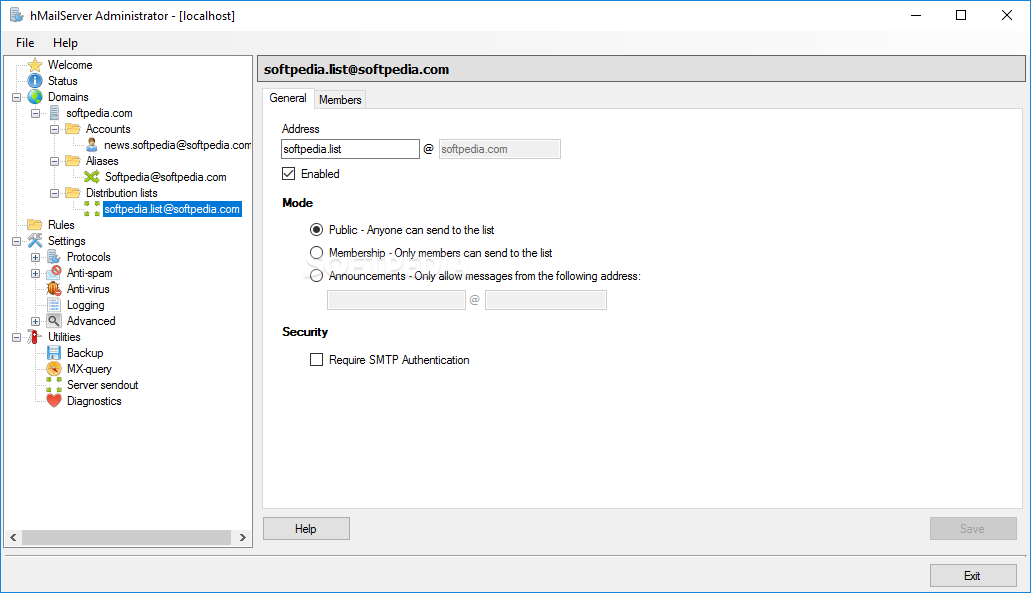Screen dimensions: 1031x593
Task: Collapse the Aliases node
Action: (55, 161)
